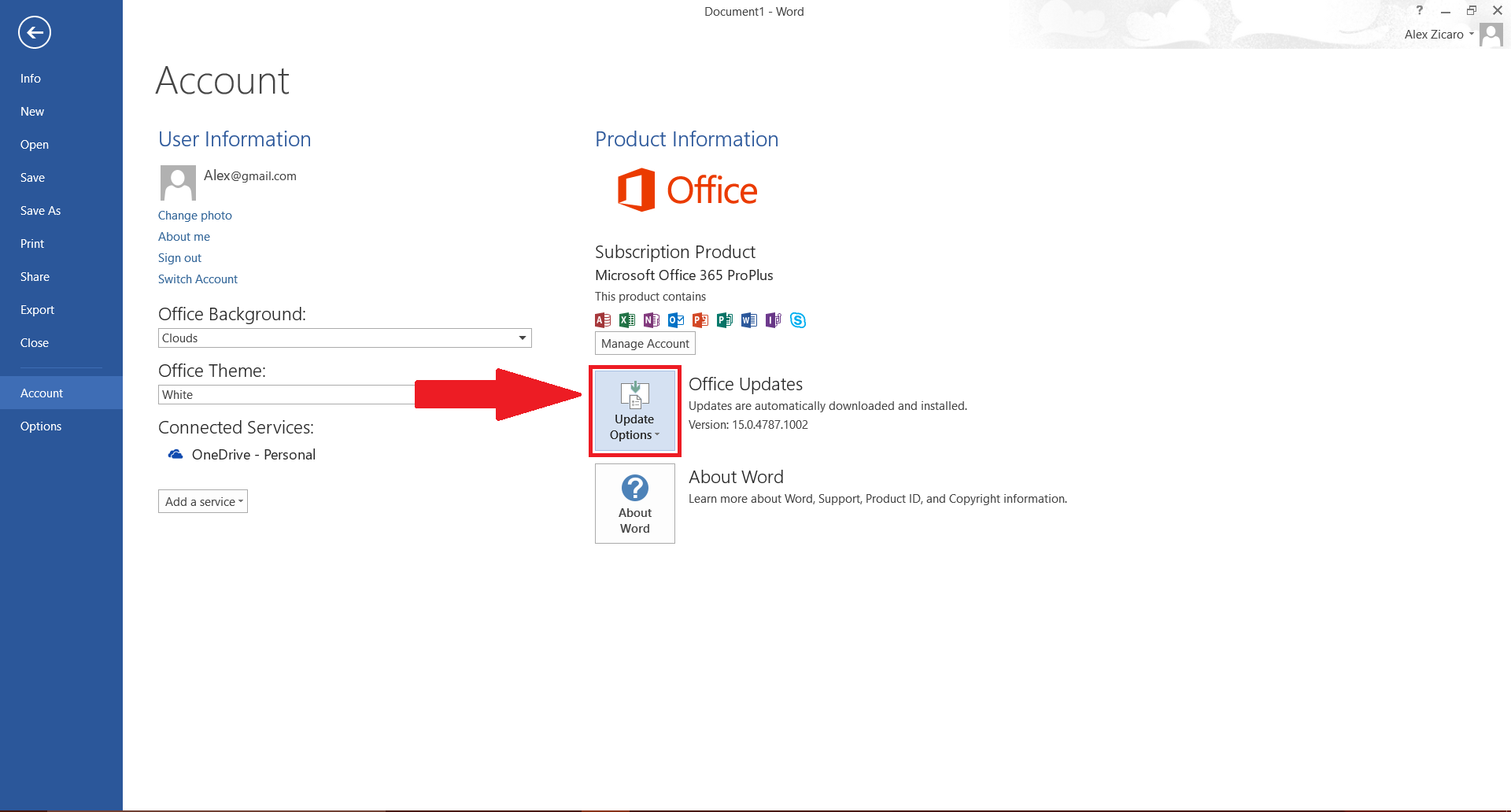Click the Word app icon under product contains
This screenshot has width=1511, height=812.
(749, 320)
